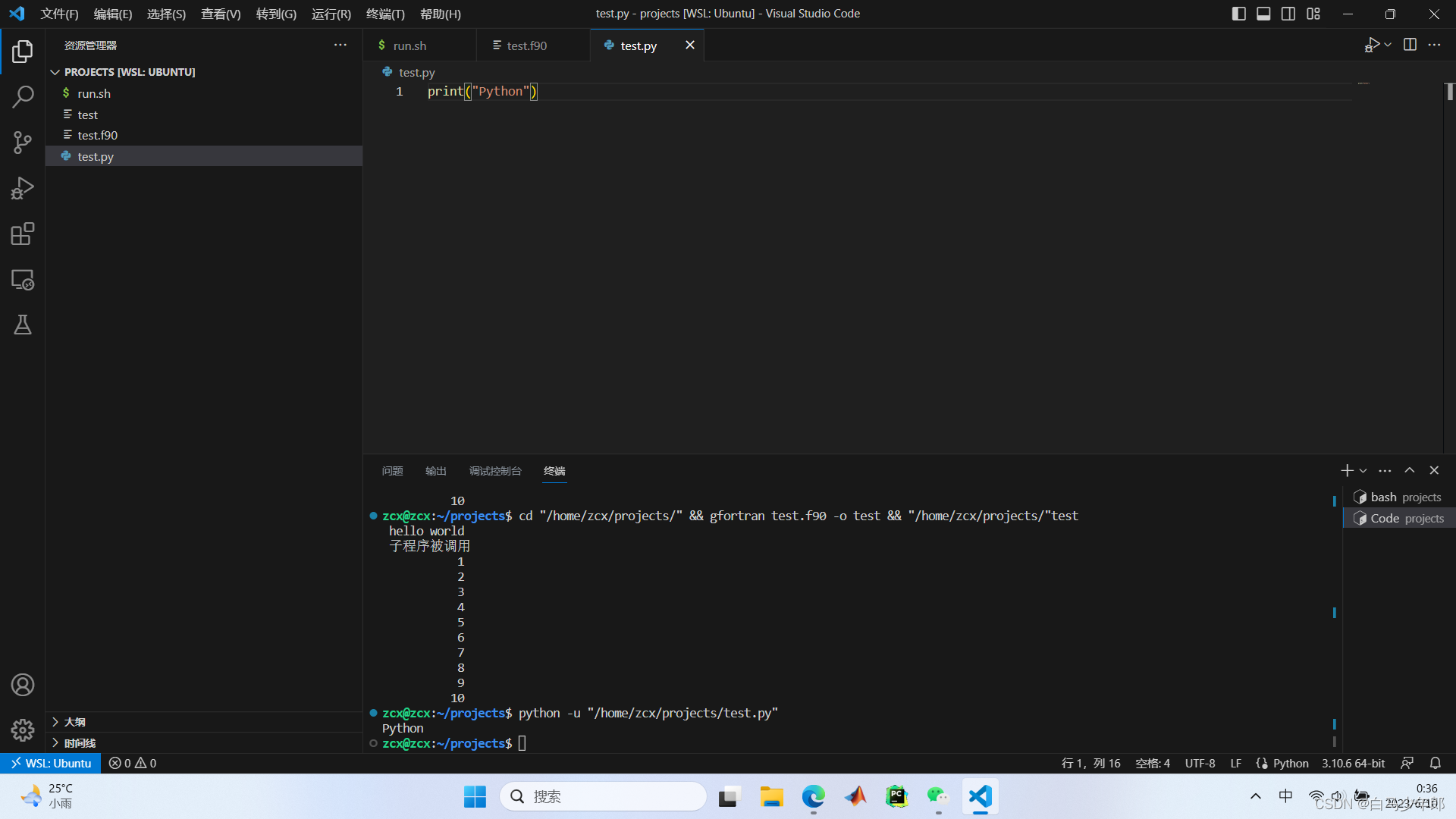Toggle primary sidebar layout button
This screenshot has height=819, width=1456.
[1239, 14]
